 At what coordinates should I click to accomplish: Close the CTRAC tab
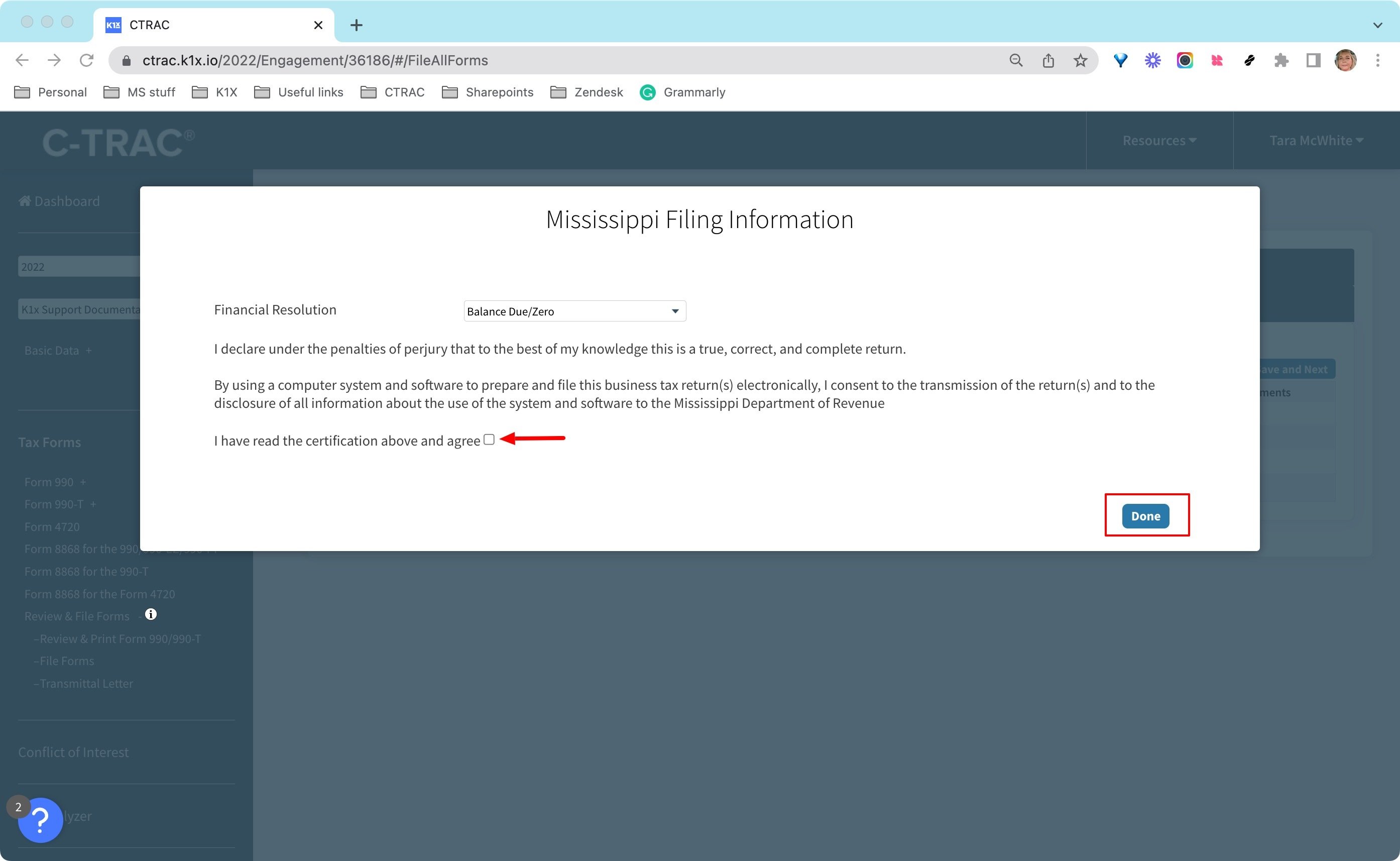coord(318,25)
